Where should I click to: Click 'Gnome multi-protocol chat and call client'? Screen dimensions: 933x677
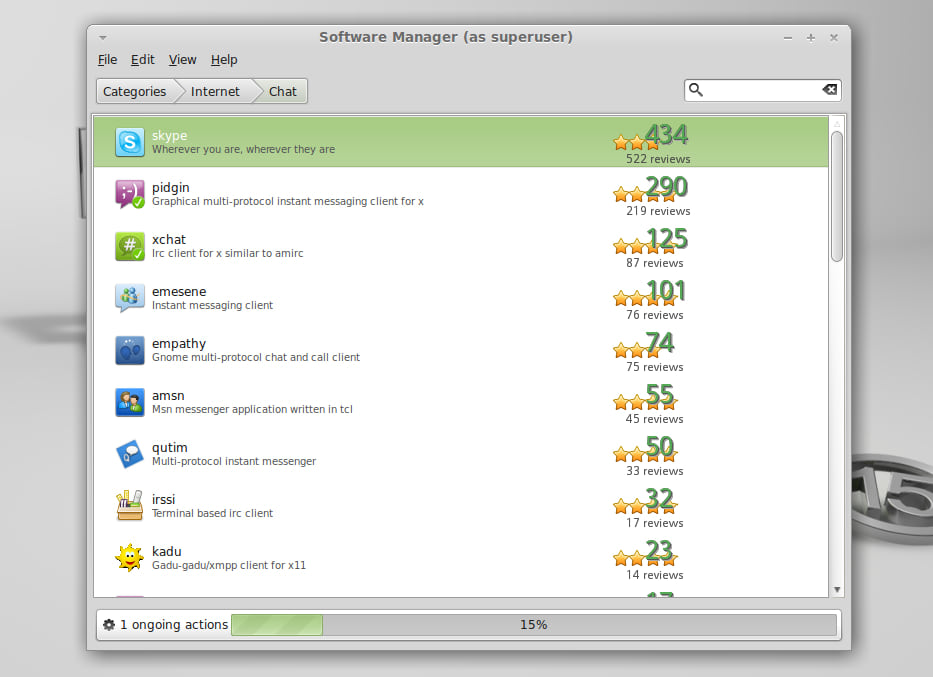click(256, 357)
